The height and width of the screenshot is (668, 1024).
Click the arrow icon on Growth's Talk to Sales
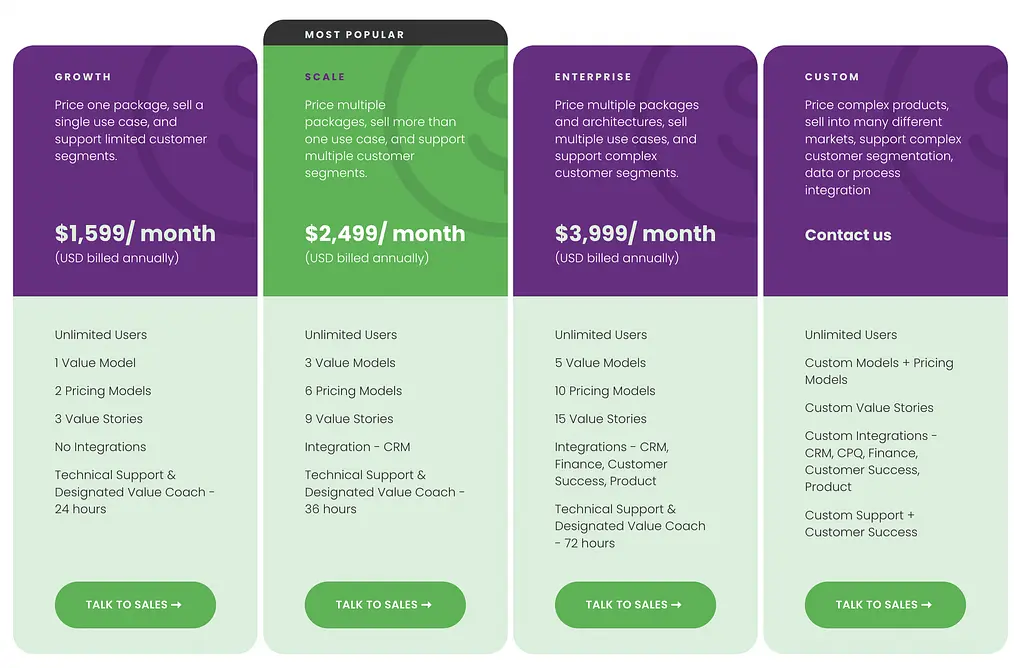click(x=176, y=605)
